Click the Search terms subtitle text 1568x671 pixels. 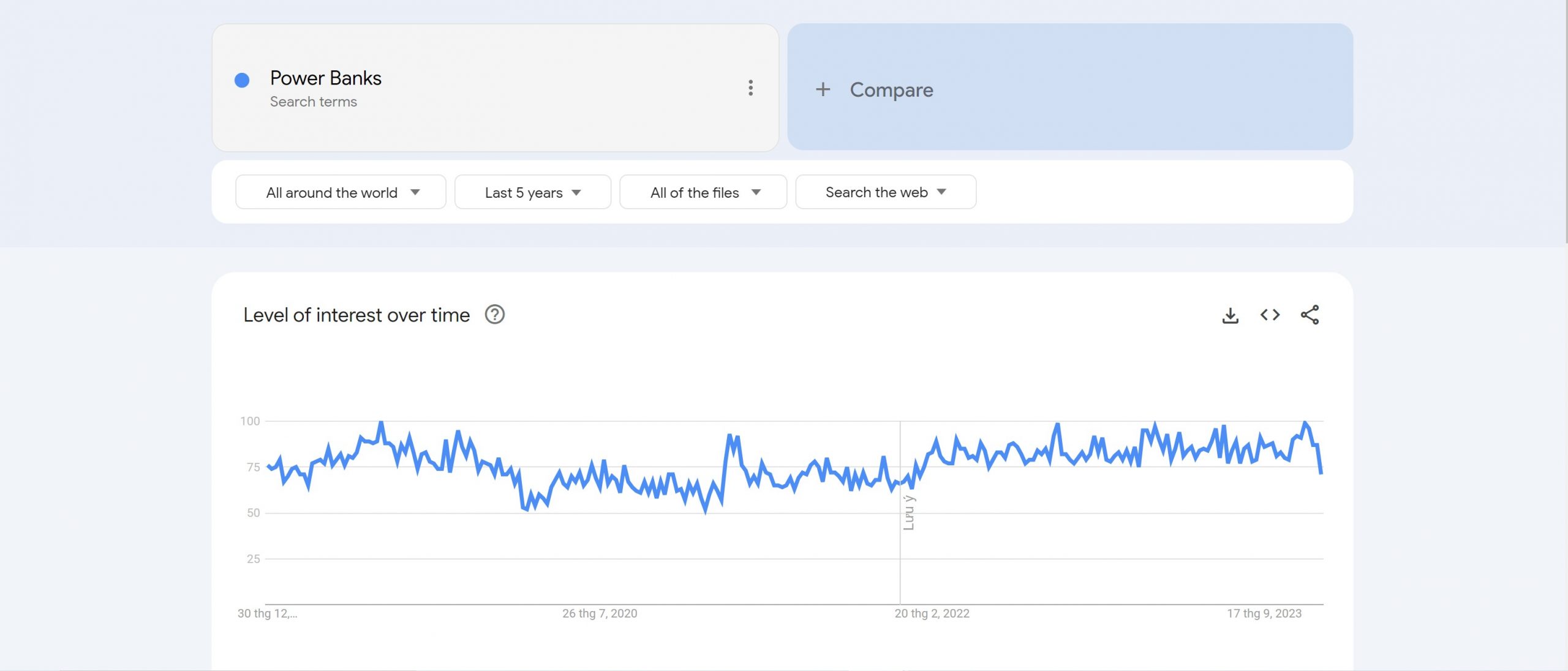pos(313,102)
